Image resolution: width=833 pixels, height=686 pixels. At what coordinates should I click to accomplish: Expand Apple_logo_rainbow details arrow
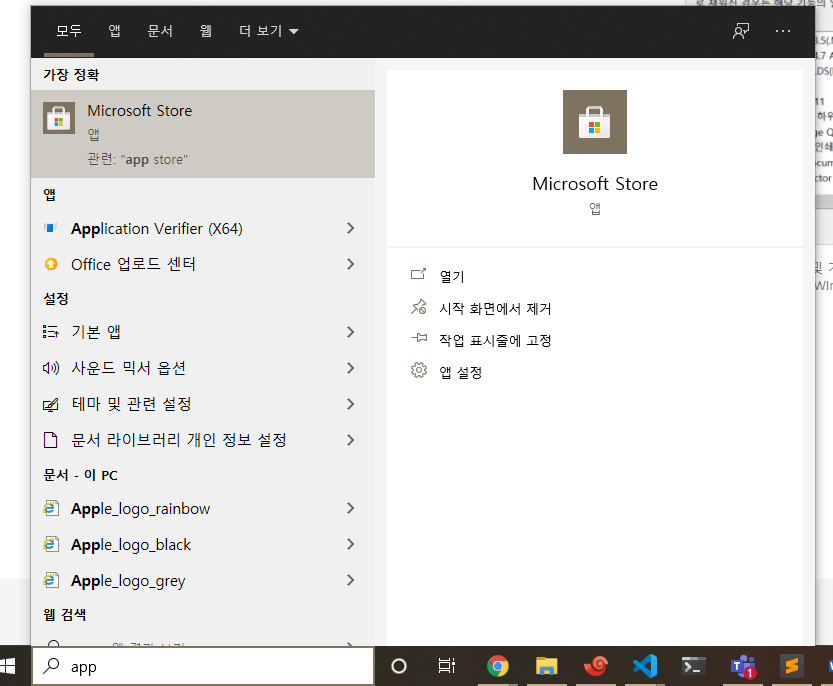(x=350, y=509)
